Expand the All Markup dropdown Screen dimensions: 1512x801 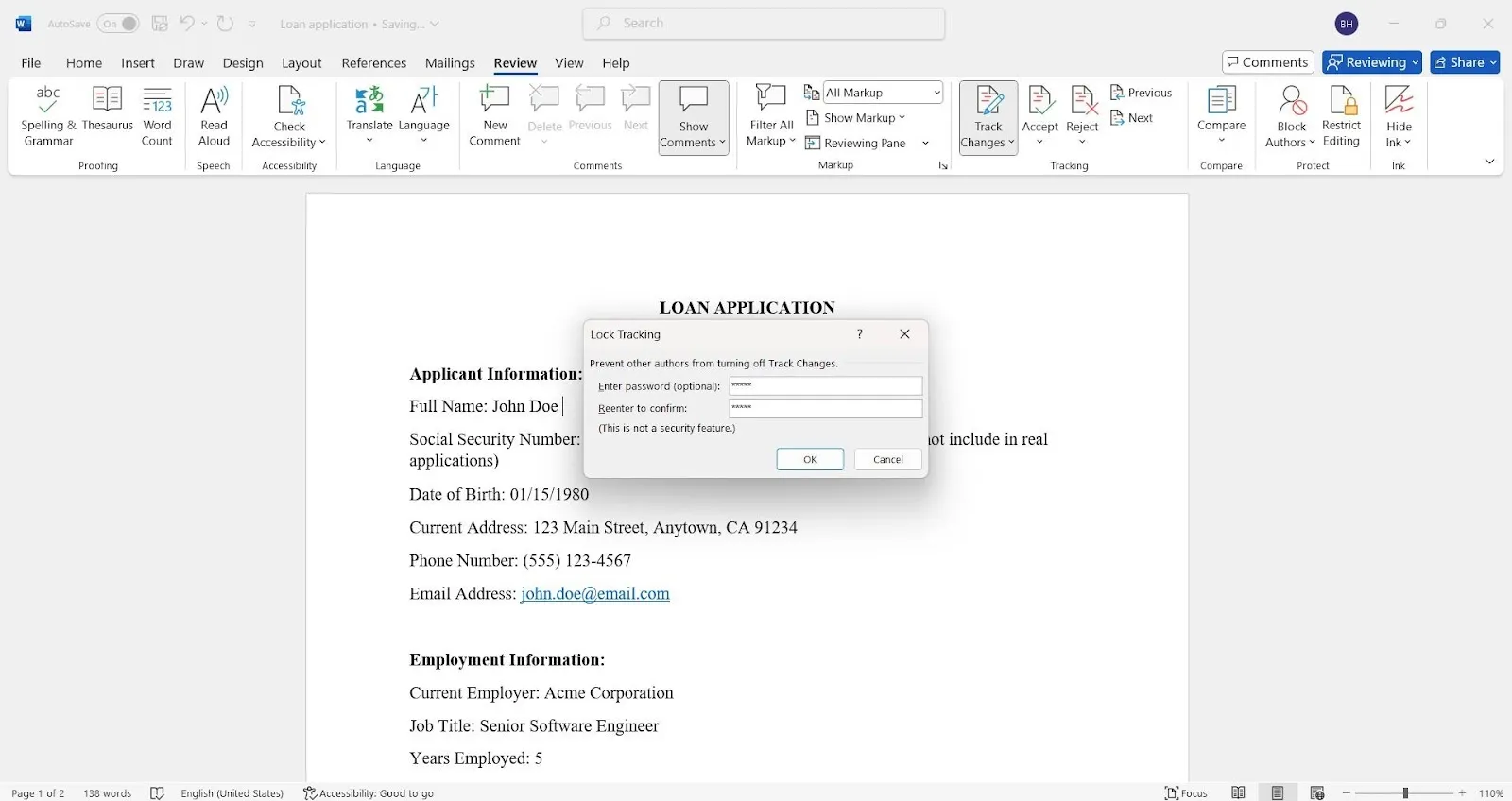click(936, 93)
